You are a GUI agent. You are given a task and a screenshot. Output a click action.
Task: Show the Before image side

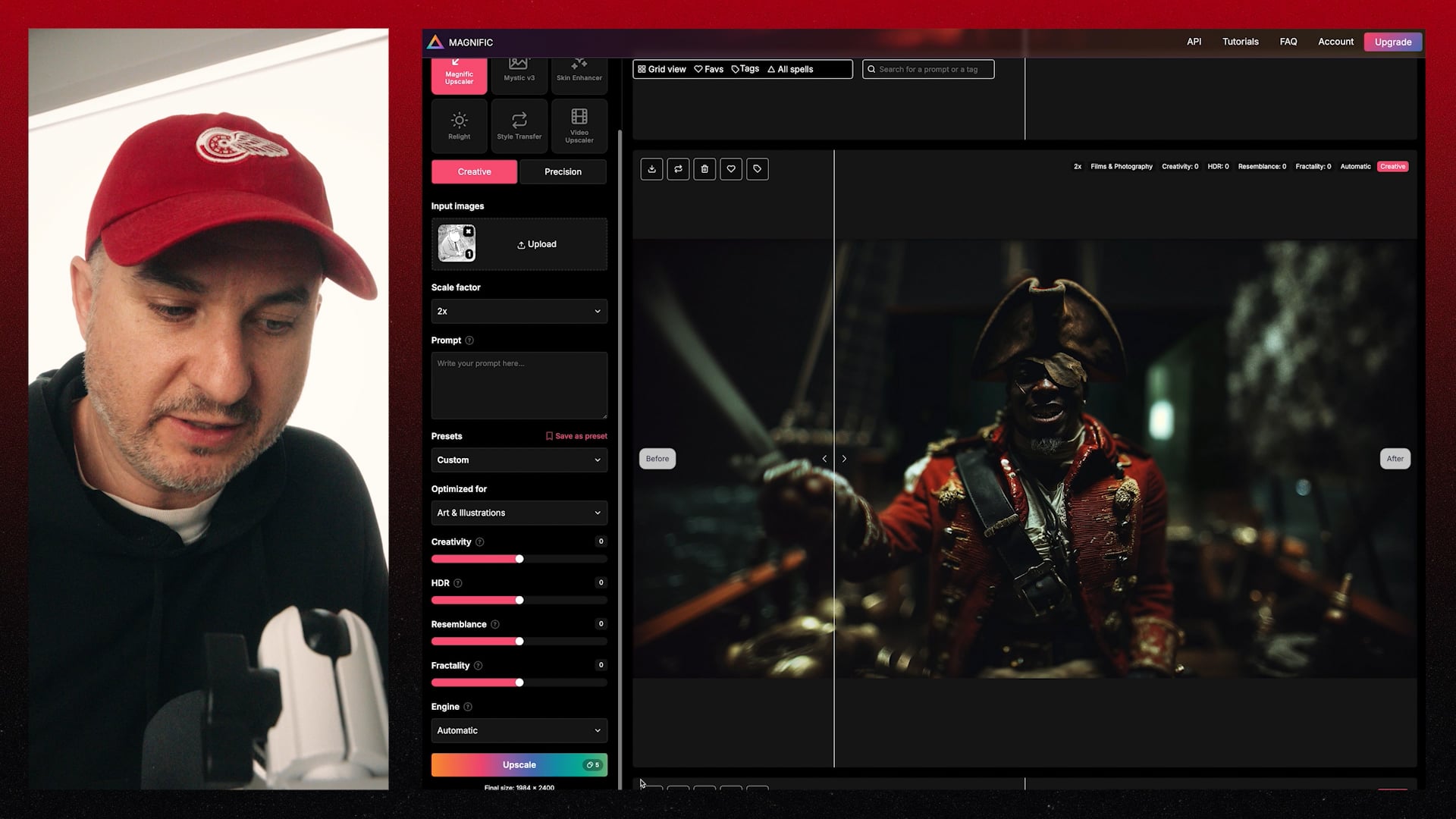(657, 459)
